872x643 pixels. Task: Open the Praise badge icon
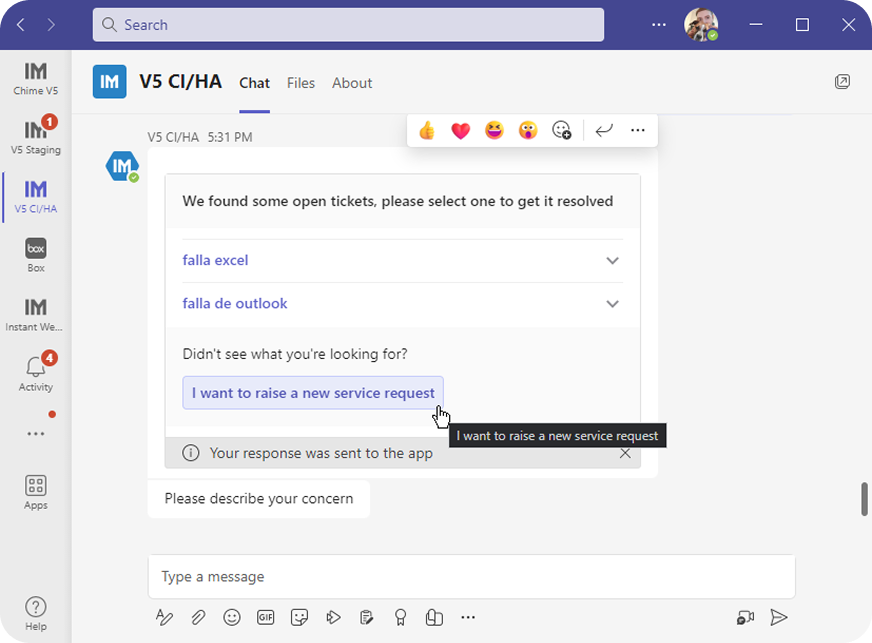pos(400,617)
